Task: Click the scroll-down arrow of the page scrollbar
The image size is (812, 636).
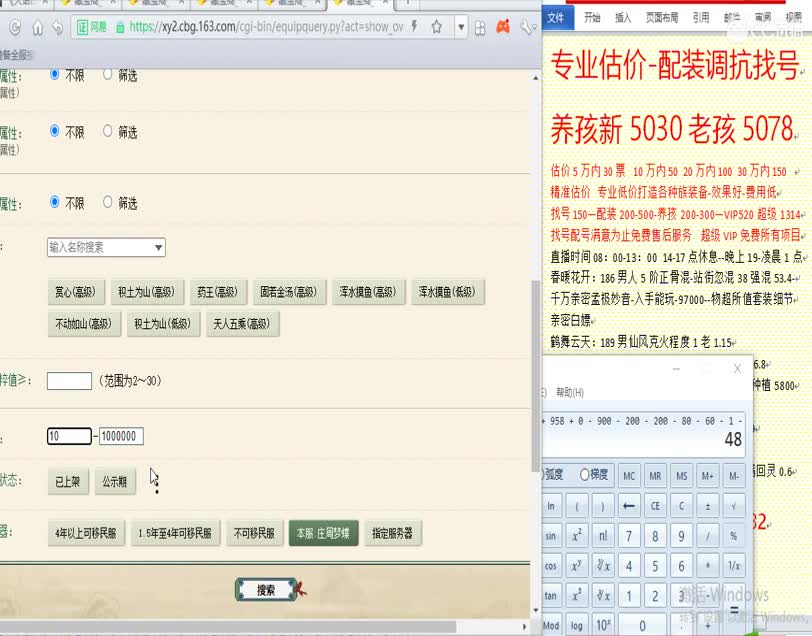Action: tap(535, 611)
